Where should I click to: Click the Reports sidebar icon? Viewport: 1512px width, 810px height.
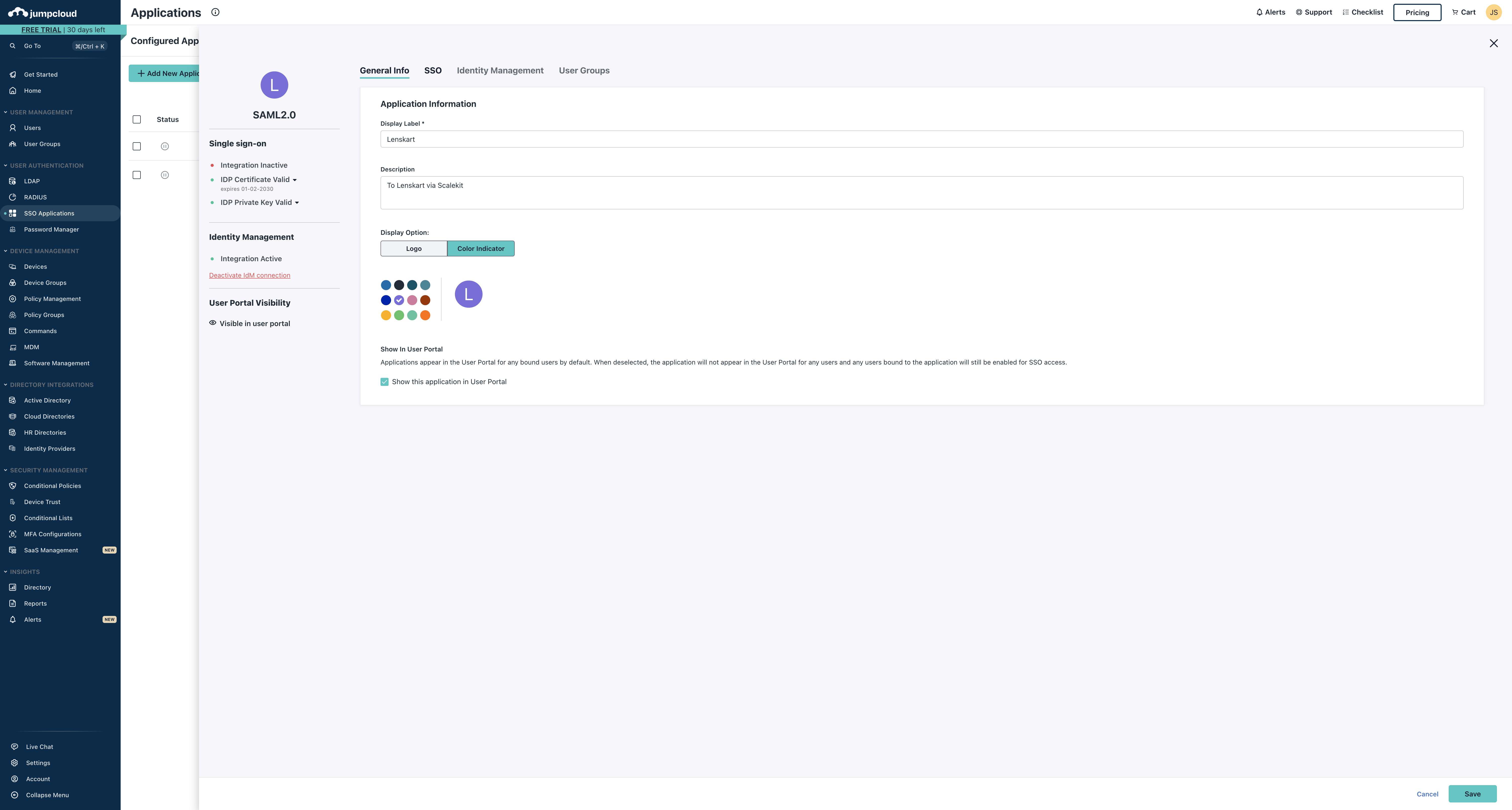12,603
